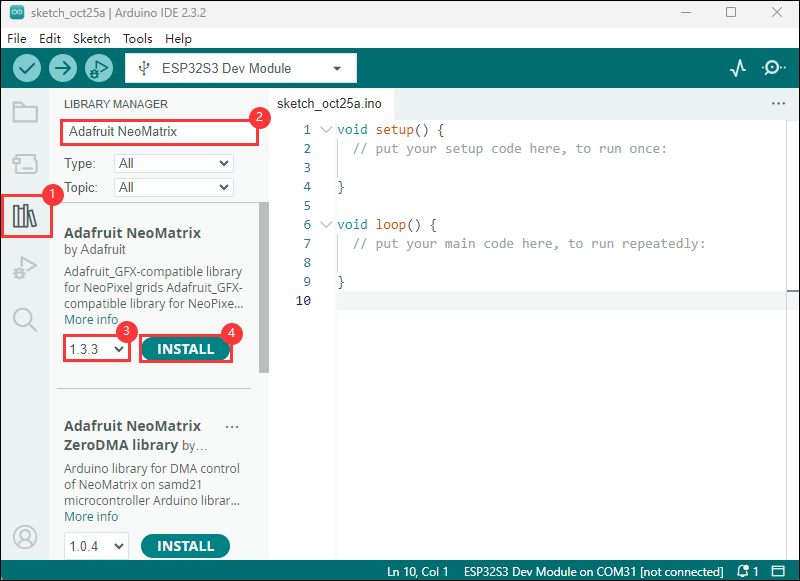Open the Topic filter dropdown
The height and width of the screenshot is (581, 800).
[173, 187]
